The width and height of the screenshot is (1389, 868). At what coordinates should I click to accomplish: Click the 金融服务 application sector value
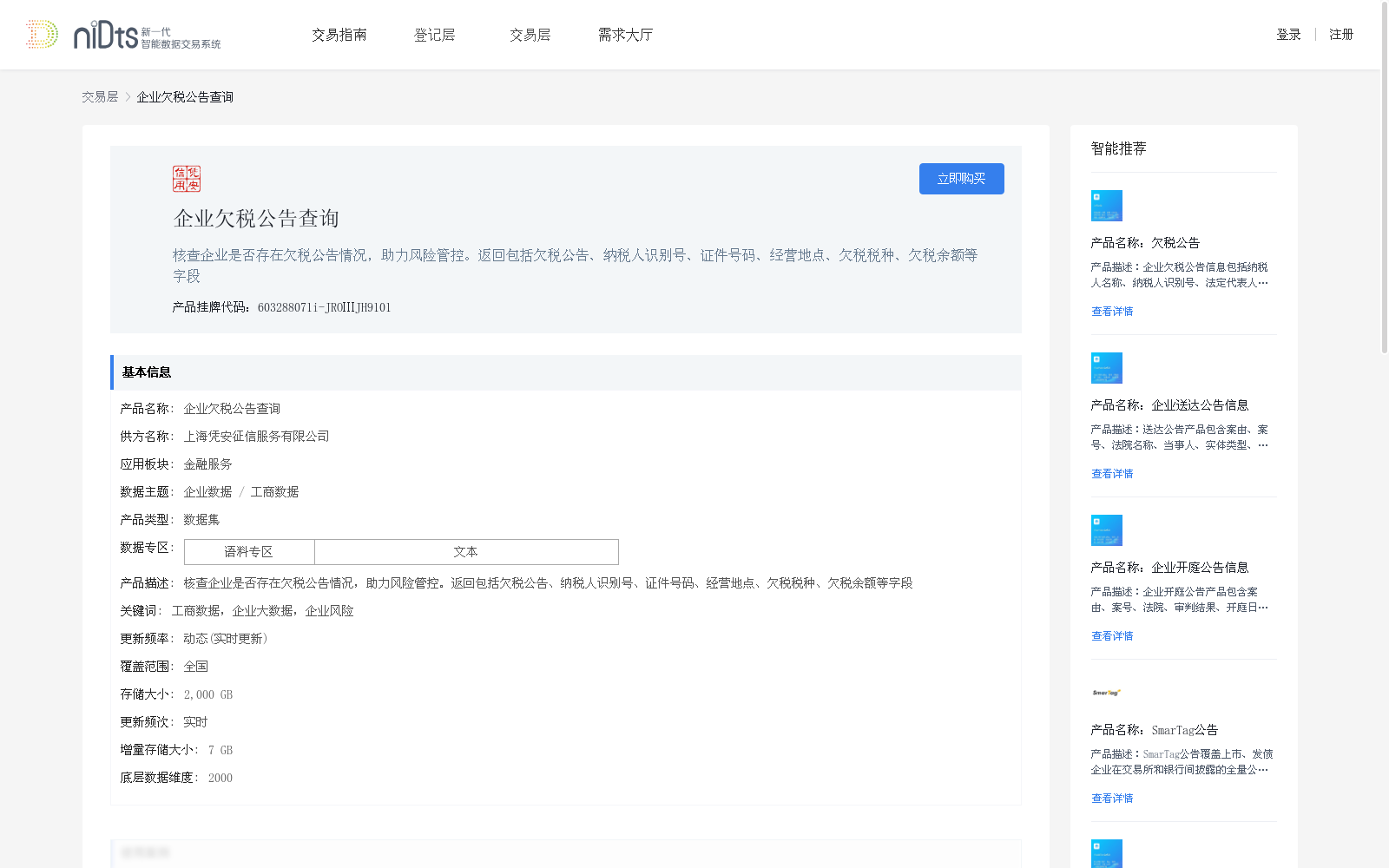click(x=207, y=464)
